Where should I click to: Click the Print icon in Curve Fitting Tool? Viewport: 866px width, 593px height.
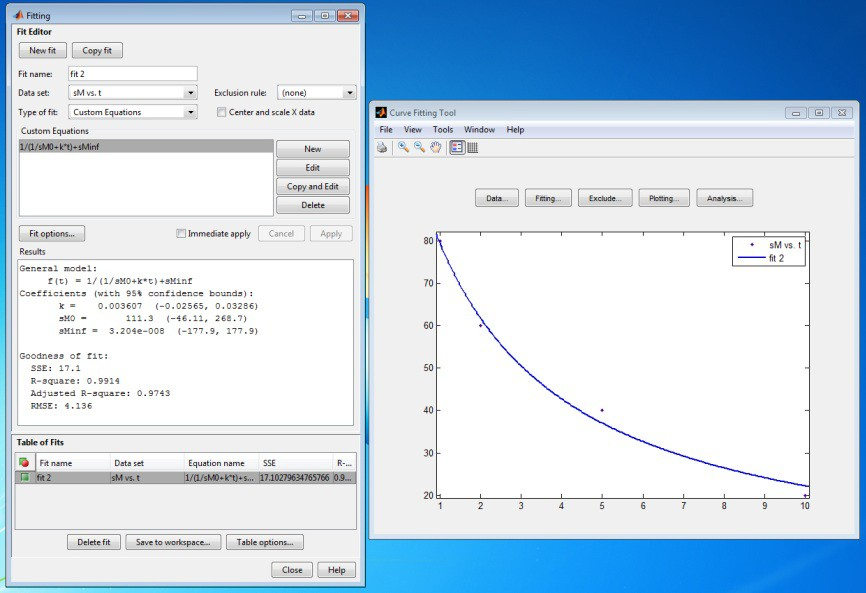(382, 147)
